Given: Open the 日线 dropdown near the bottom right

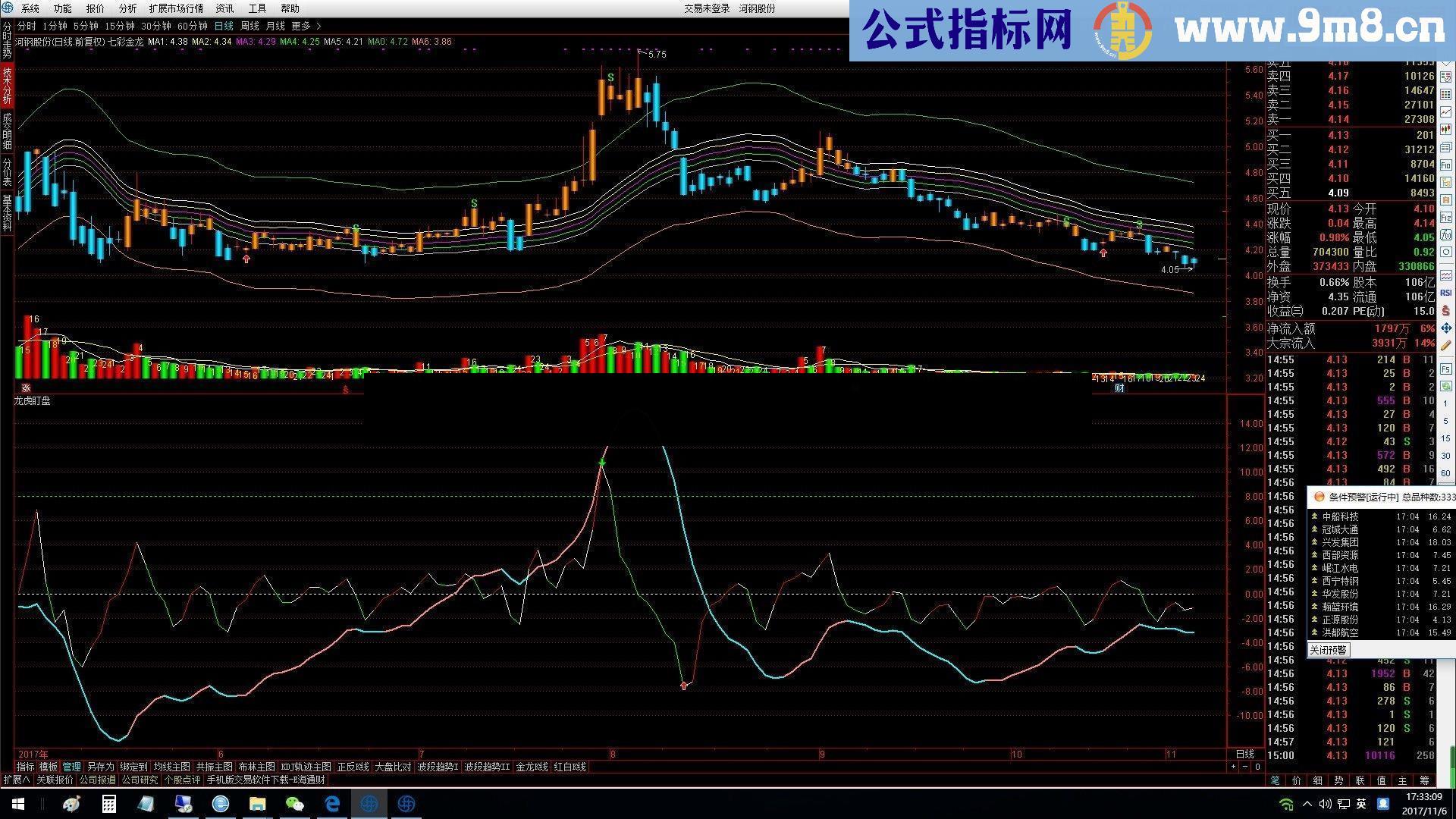Looking at the screenshot, I should click(1246, 754).
